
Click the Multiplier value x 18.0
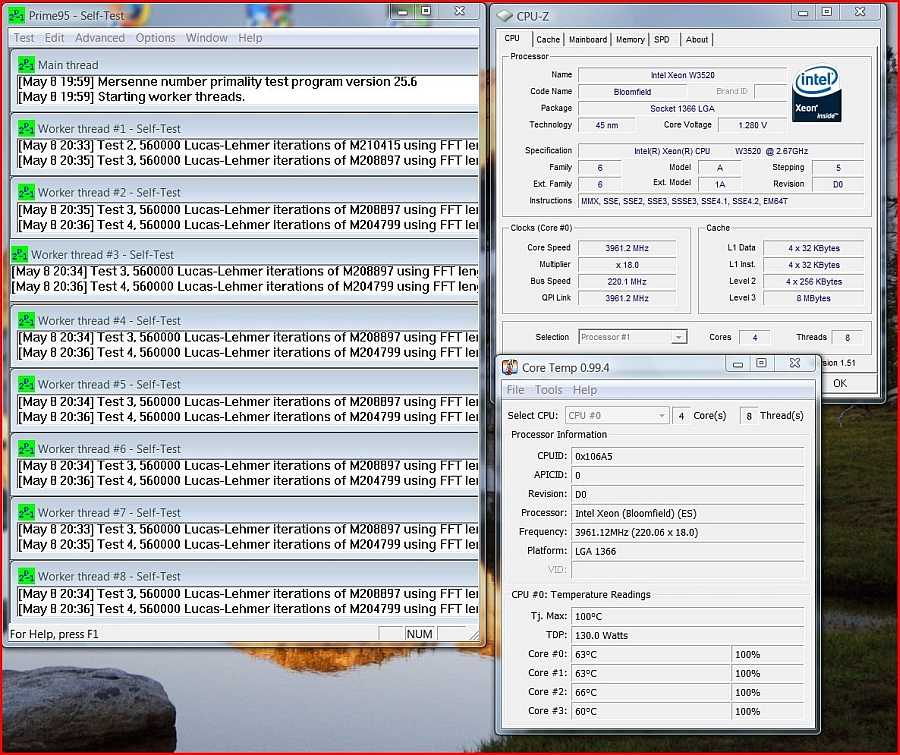tap(627, 265)
